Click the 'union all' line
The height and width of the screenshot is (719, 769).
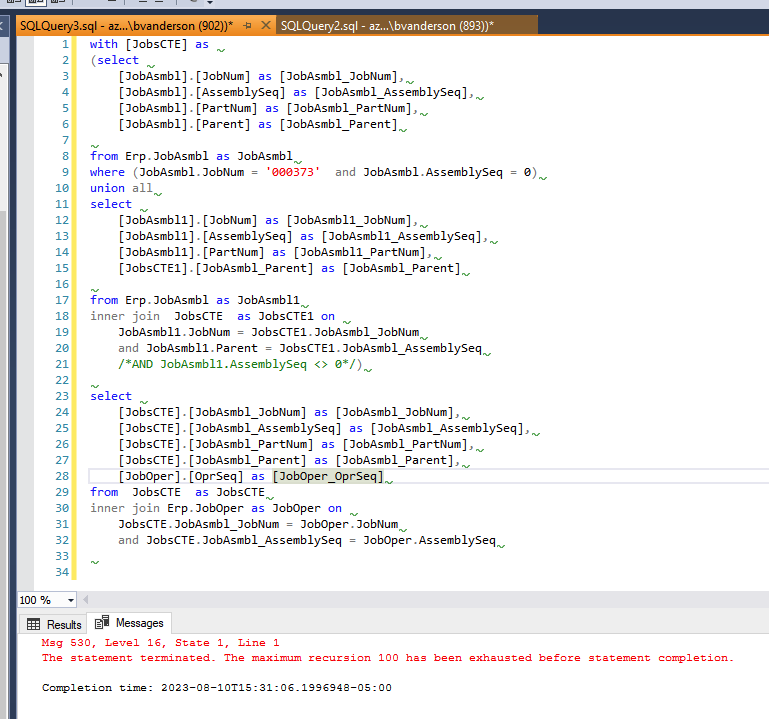121,188
